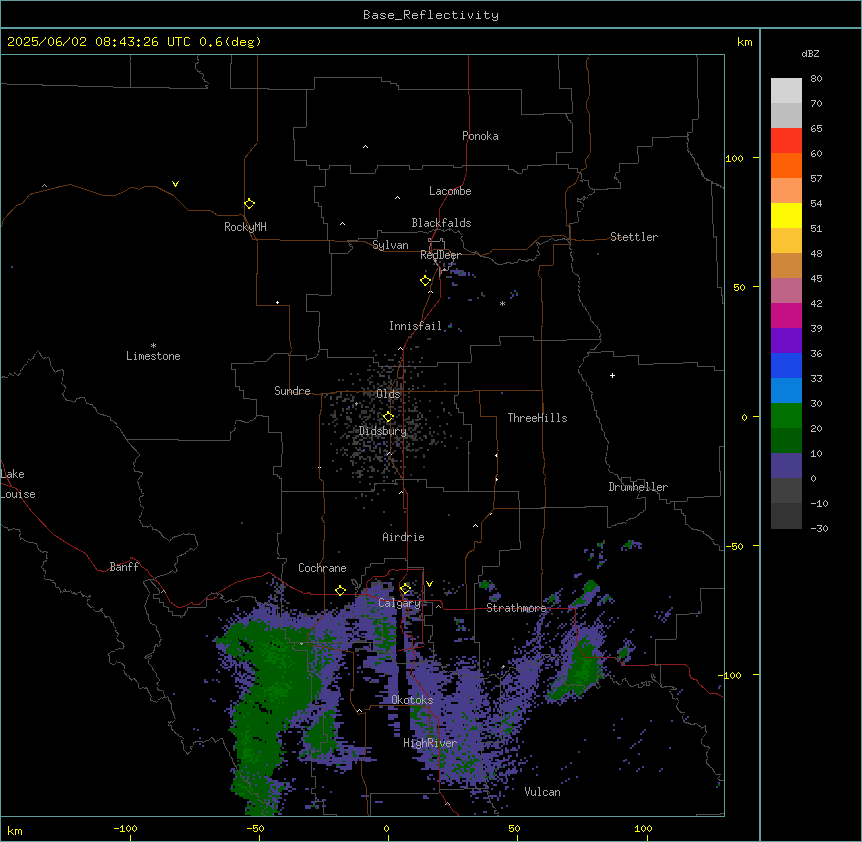The height and width of the screenshot is (842, 862).
Task: Click the Sundre town label
Action: [x=292, y=391]
